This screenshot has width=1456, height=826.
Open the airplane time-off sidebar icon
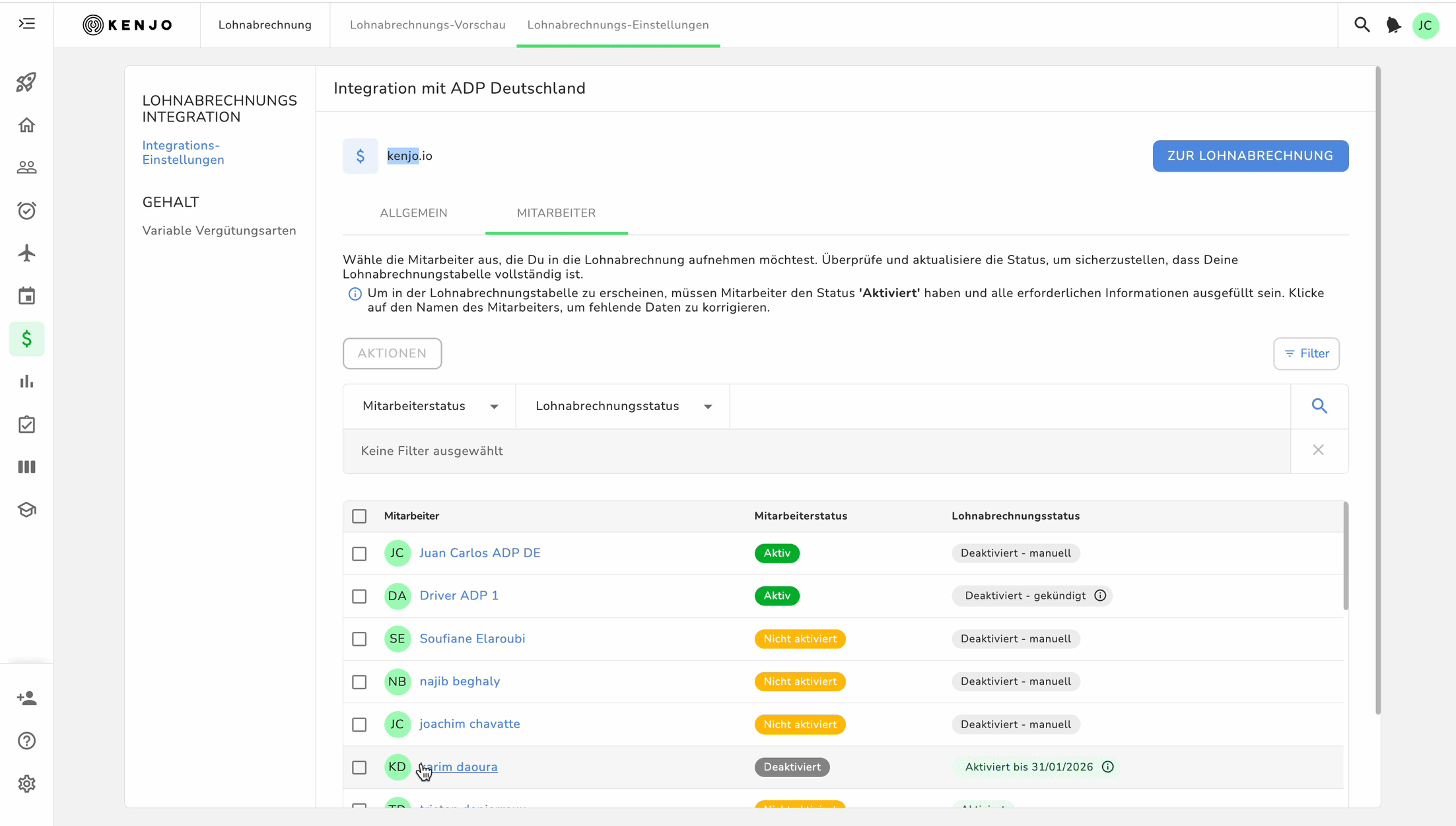pos(26,253)
